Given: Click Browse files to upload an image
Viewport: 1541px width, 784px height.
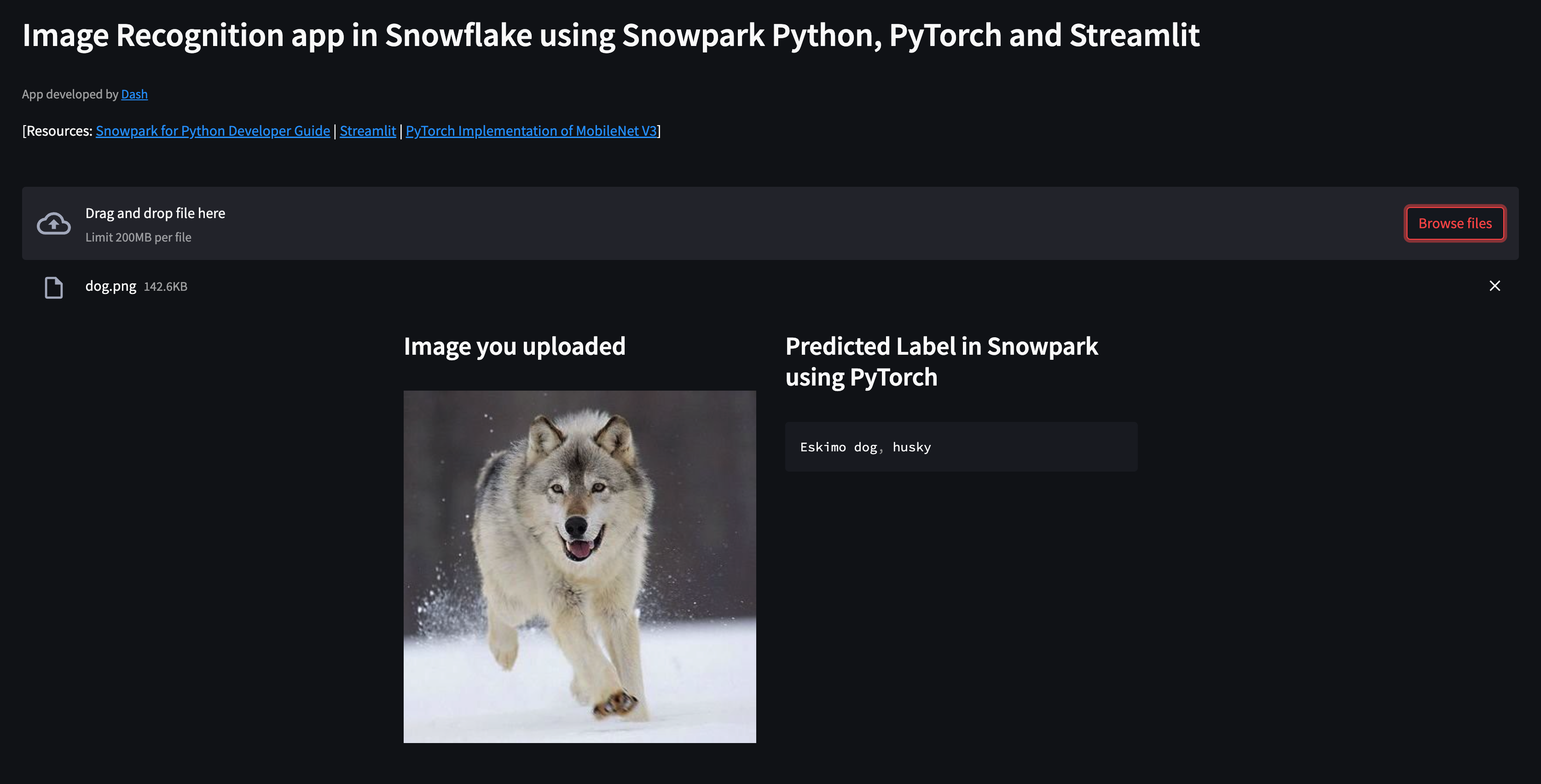Looking at the screenshot, I should 1455,223.
